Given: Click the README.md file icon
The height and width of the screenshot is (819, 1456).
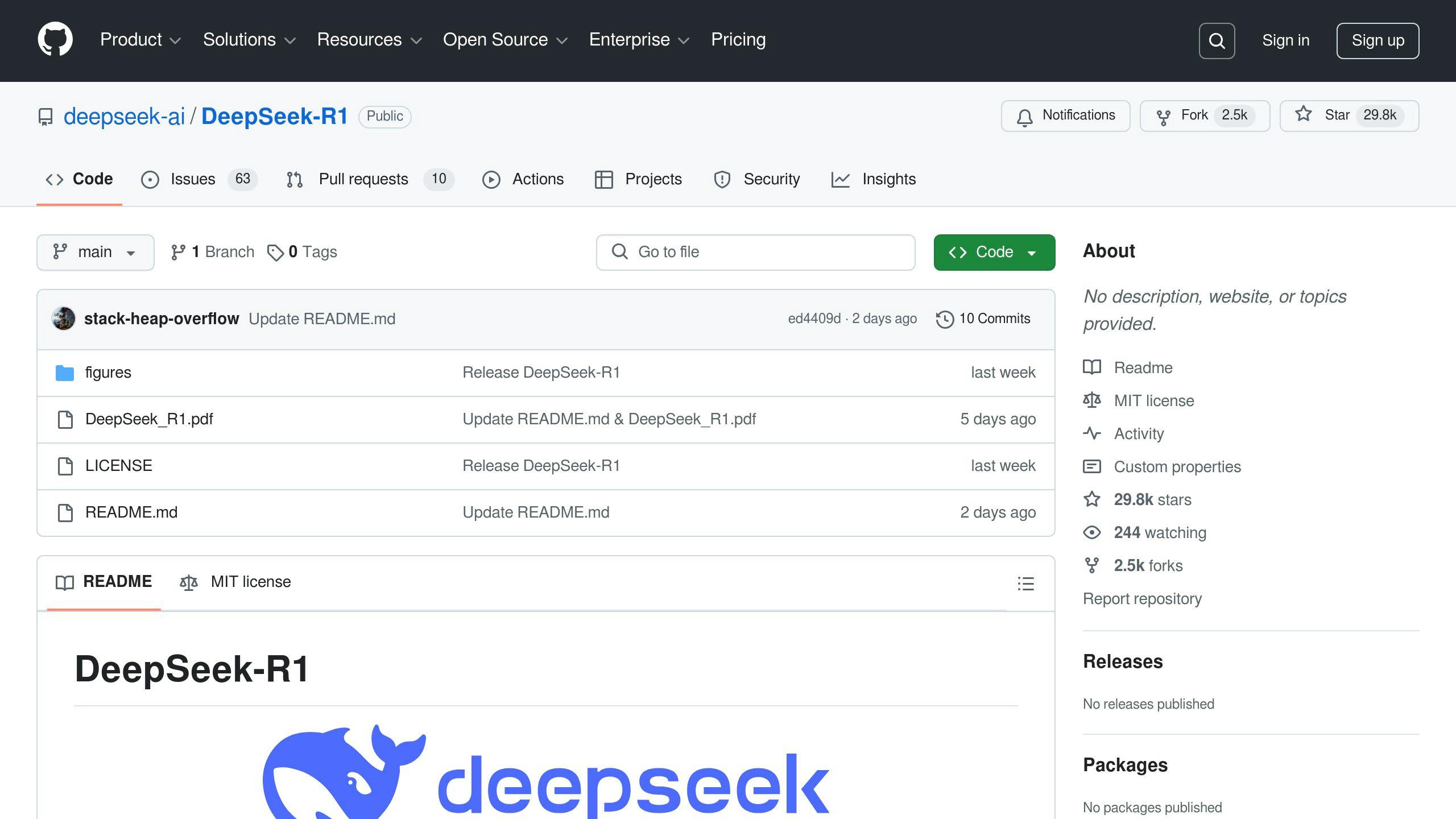Looking at the screenshot, I should (x=65, y=513).
